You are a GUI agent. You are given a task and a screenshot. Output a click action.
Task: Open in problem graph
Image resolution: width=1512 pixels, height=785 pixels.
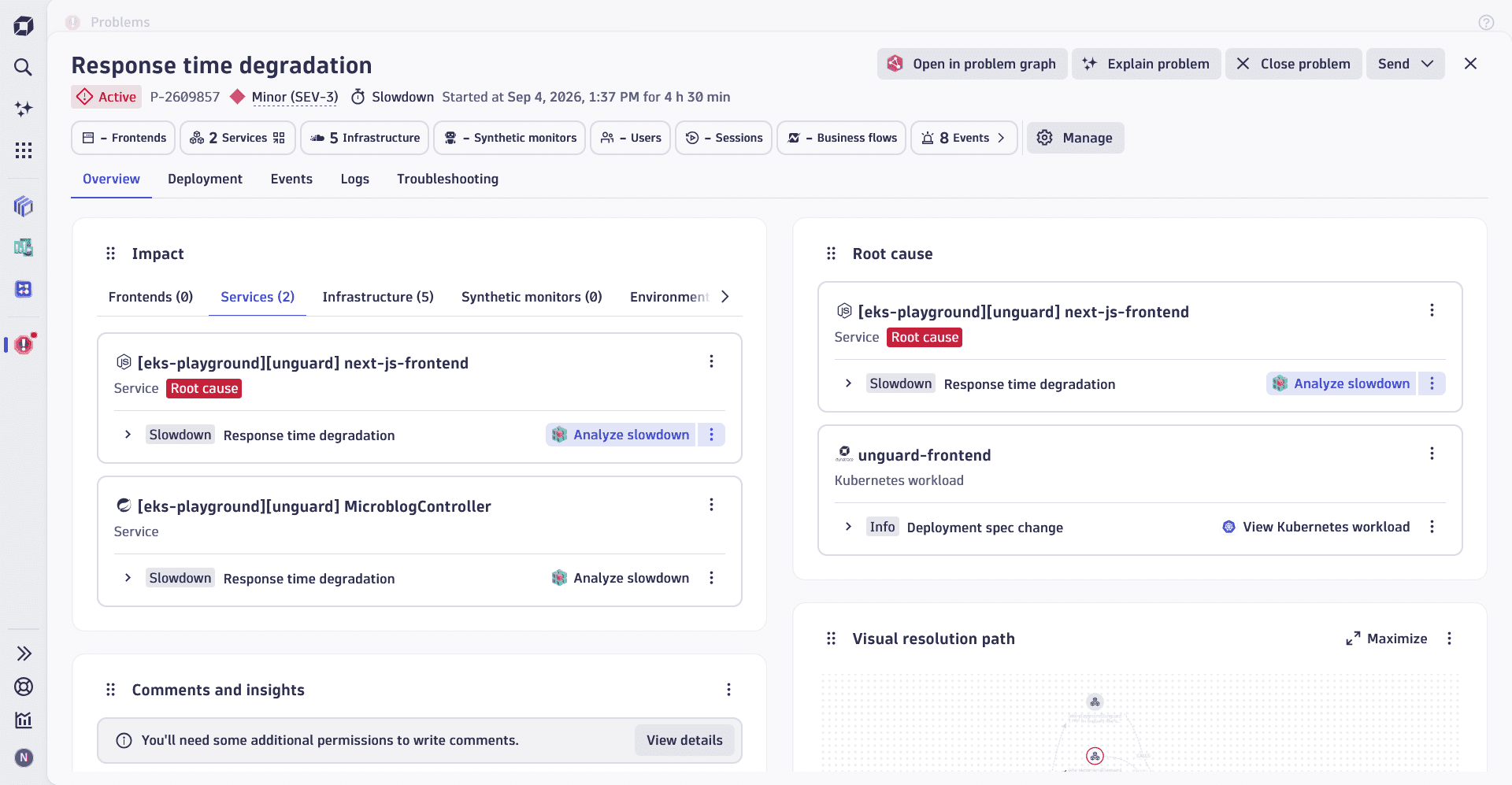pos(973,64)
